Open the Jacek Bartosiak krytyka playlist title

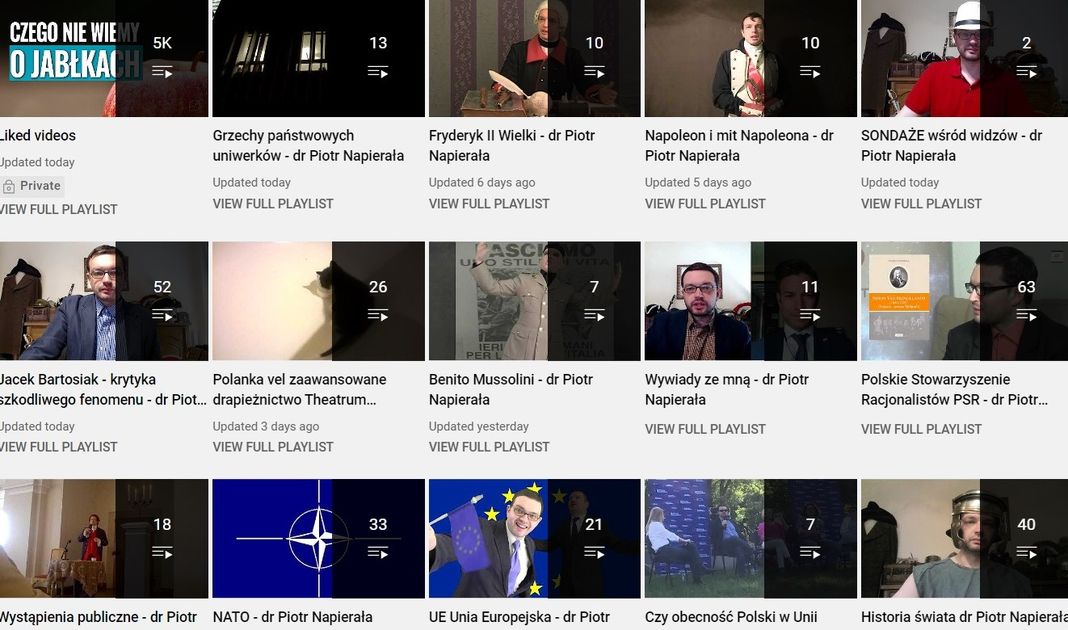[102, 390]
